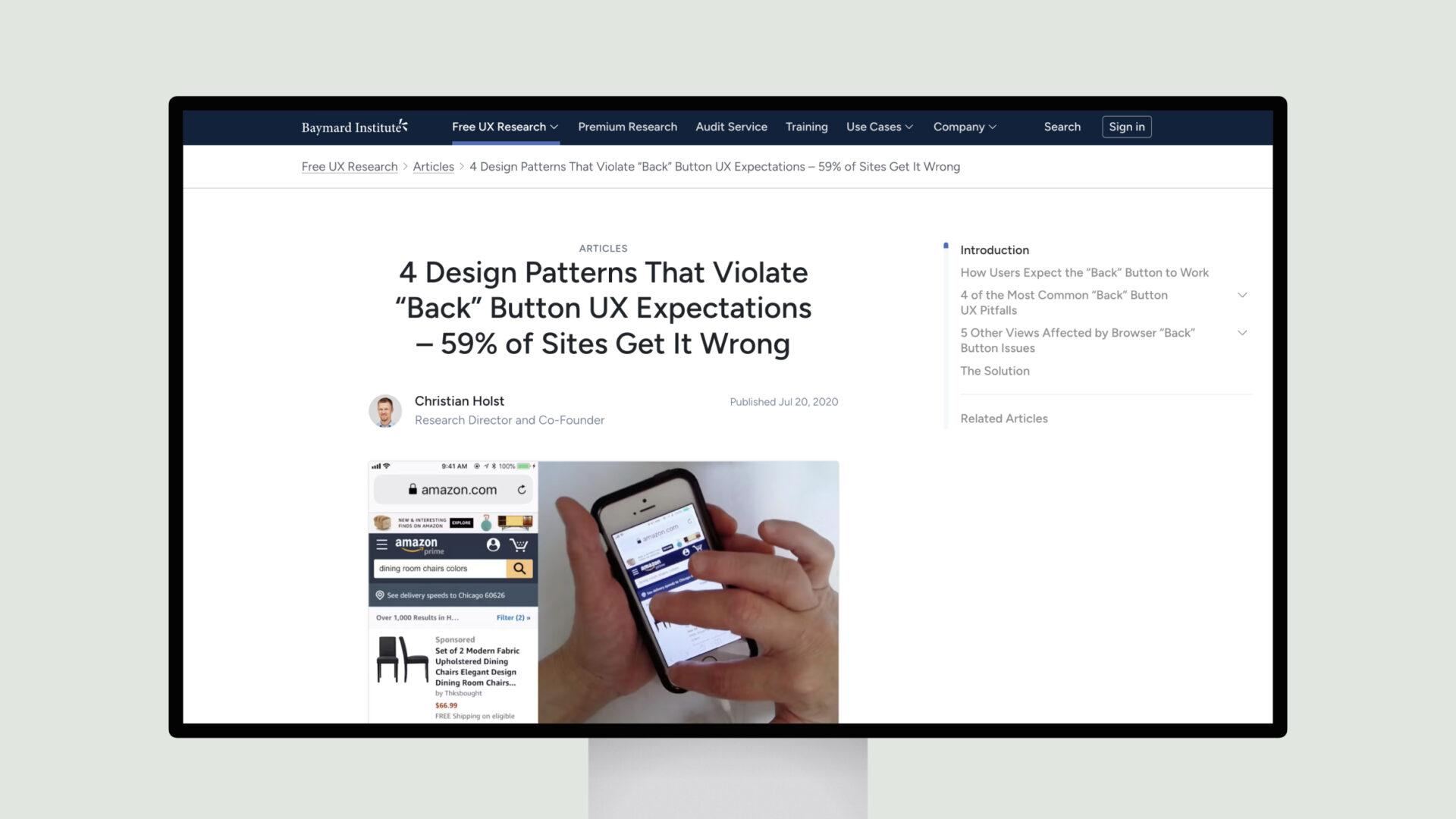This screenshot has width=1456, height=819.
Task: Toggle visibility of Related Articles section
Action: coord(1004,417)
